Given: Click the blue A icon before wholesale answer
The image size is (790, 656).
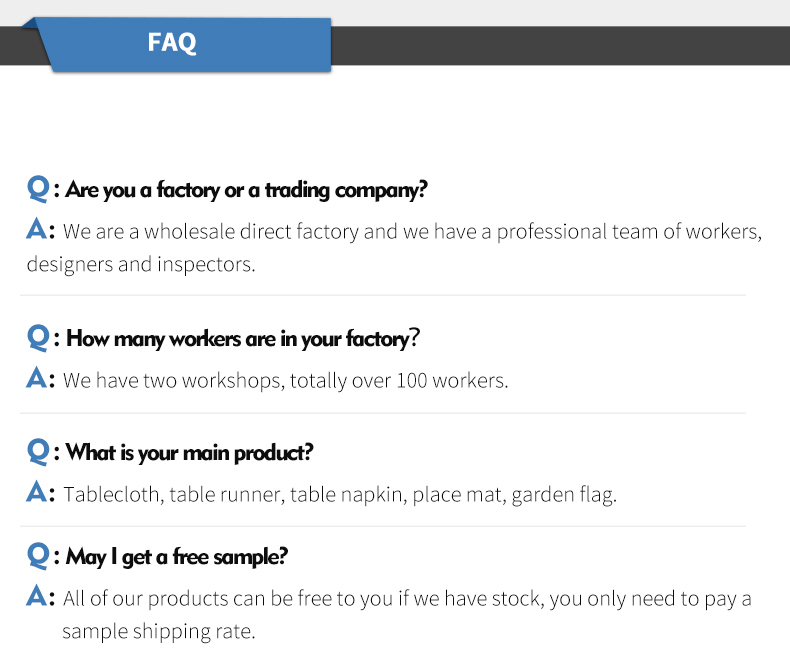Looking at the screenshot, I should click(37, 229).
